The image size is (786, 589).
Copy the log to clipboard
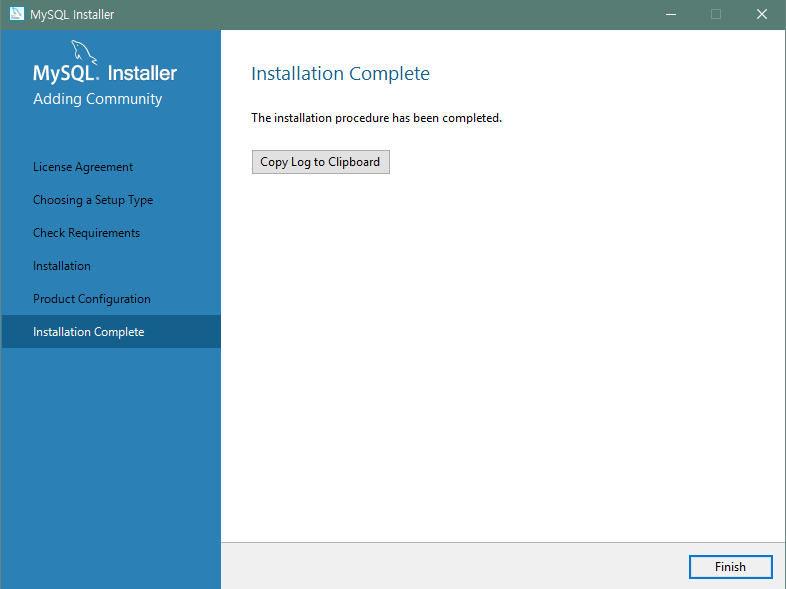click(x=320, y=162)
